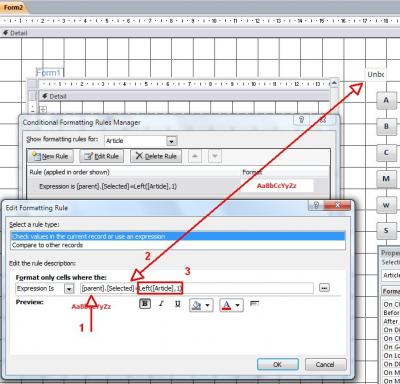Viewport: 400px width, 384px height.
Task: Click the W button on Form2
Action: coord(386,205)
